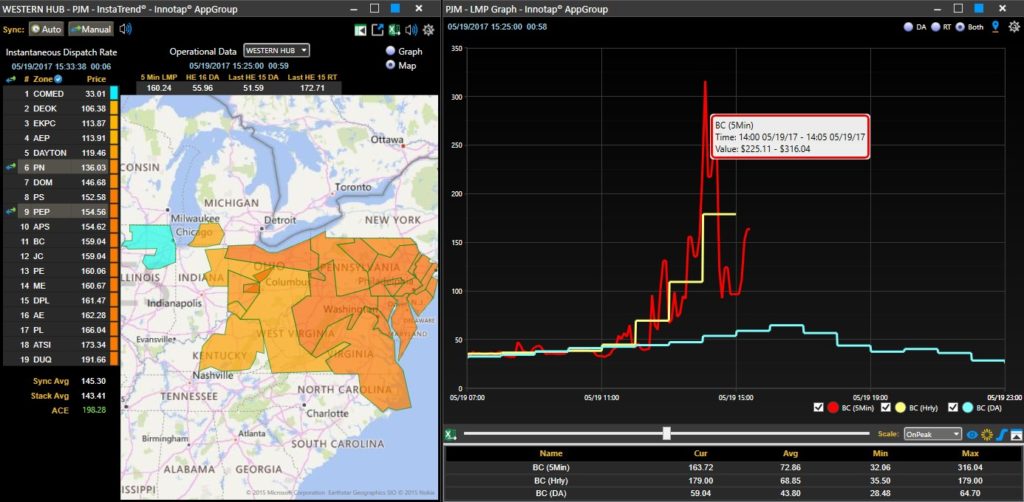Click the green panel-collapse icon in InstaTrend toolbar

pyautogui.click(x=360, y=30)
